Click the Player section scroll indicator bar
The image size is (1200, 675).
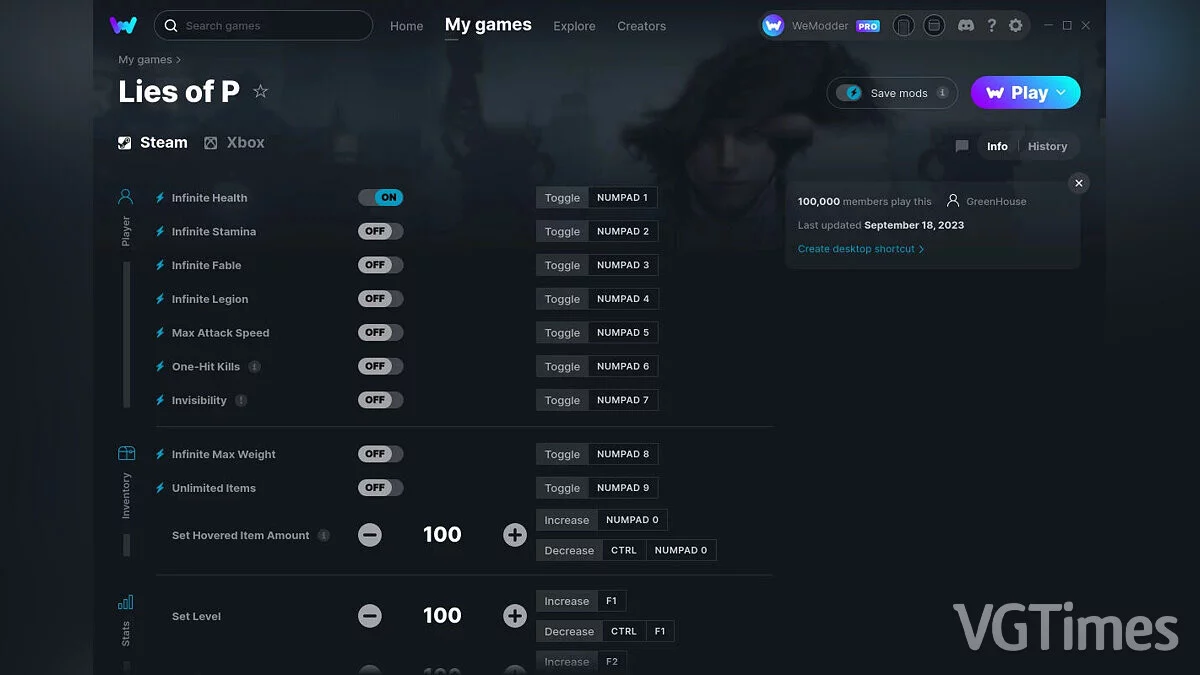(126, 334)
